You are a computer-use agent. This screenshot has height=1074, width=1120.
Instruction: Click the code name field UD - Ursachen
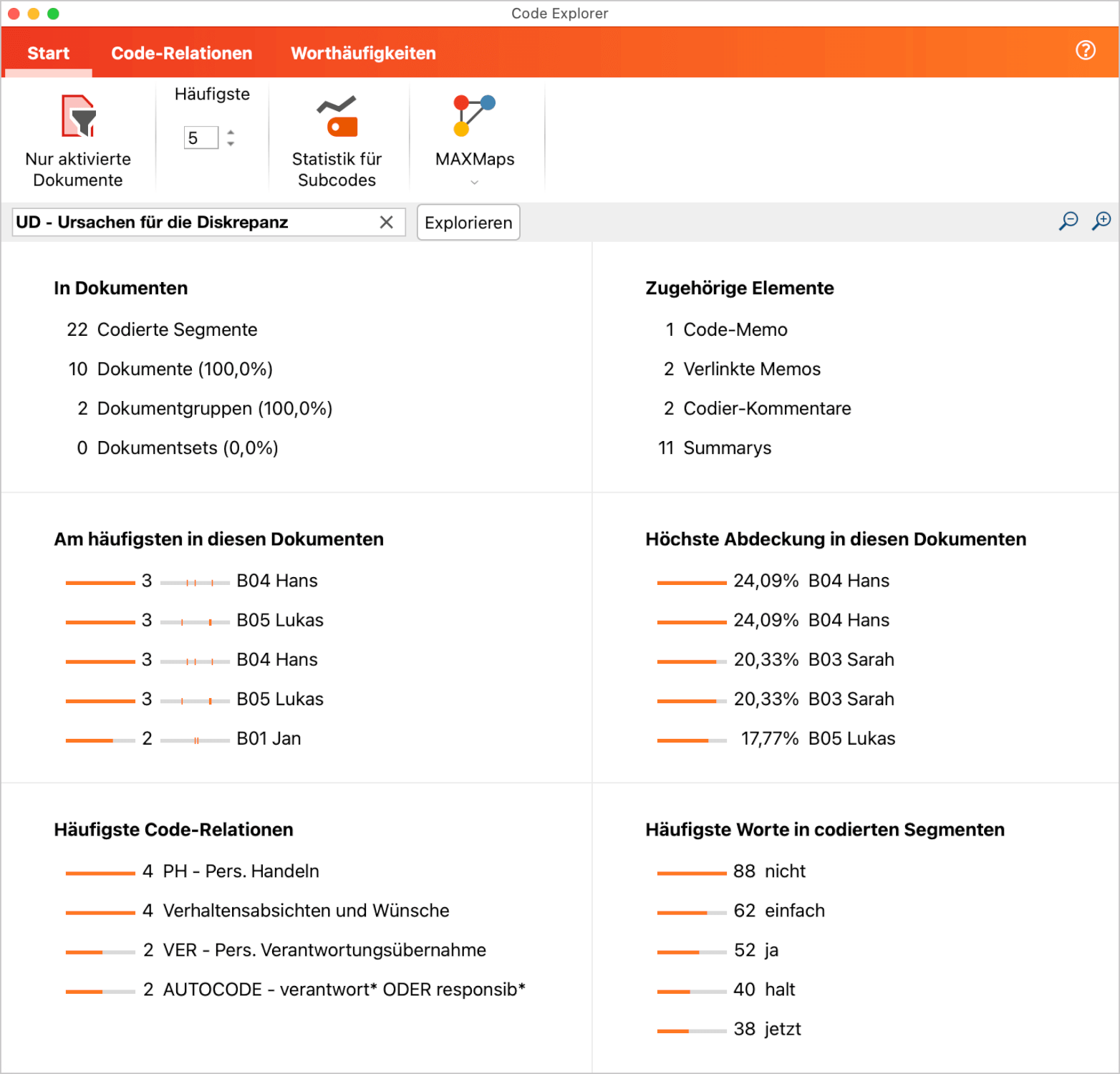[x=193, y=223]
